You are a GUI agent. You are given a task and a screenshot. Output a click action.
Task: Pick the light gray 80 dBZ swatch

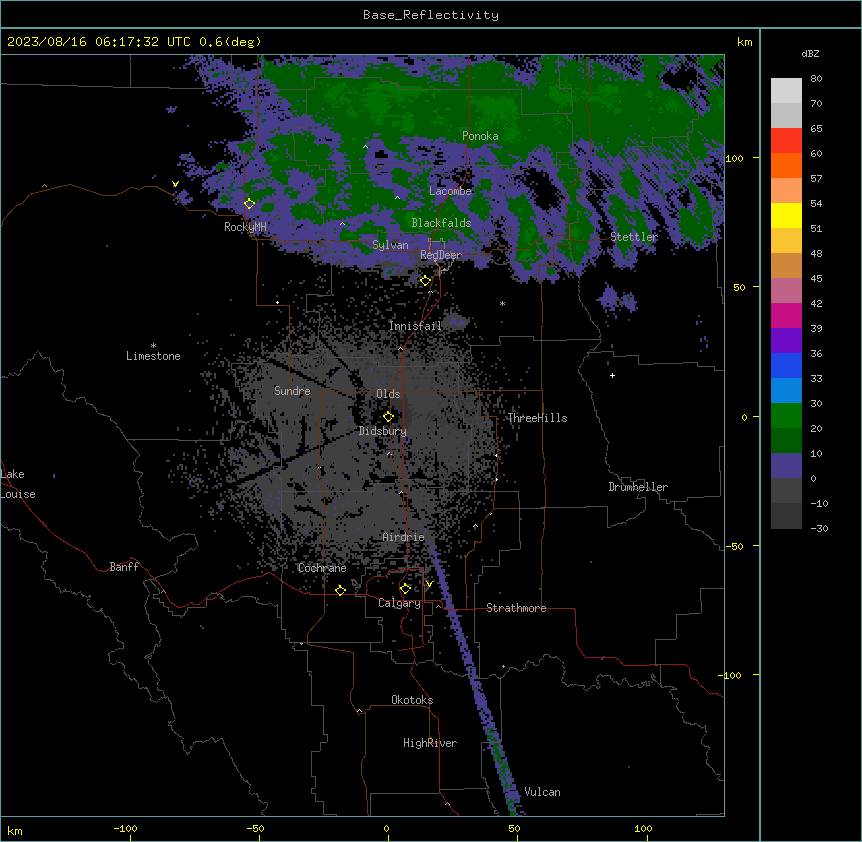click(x=786, y=90)
